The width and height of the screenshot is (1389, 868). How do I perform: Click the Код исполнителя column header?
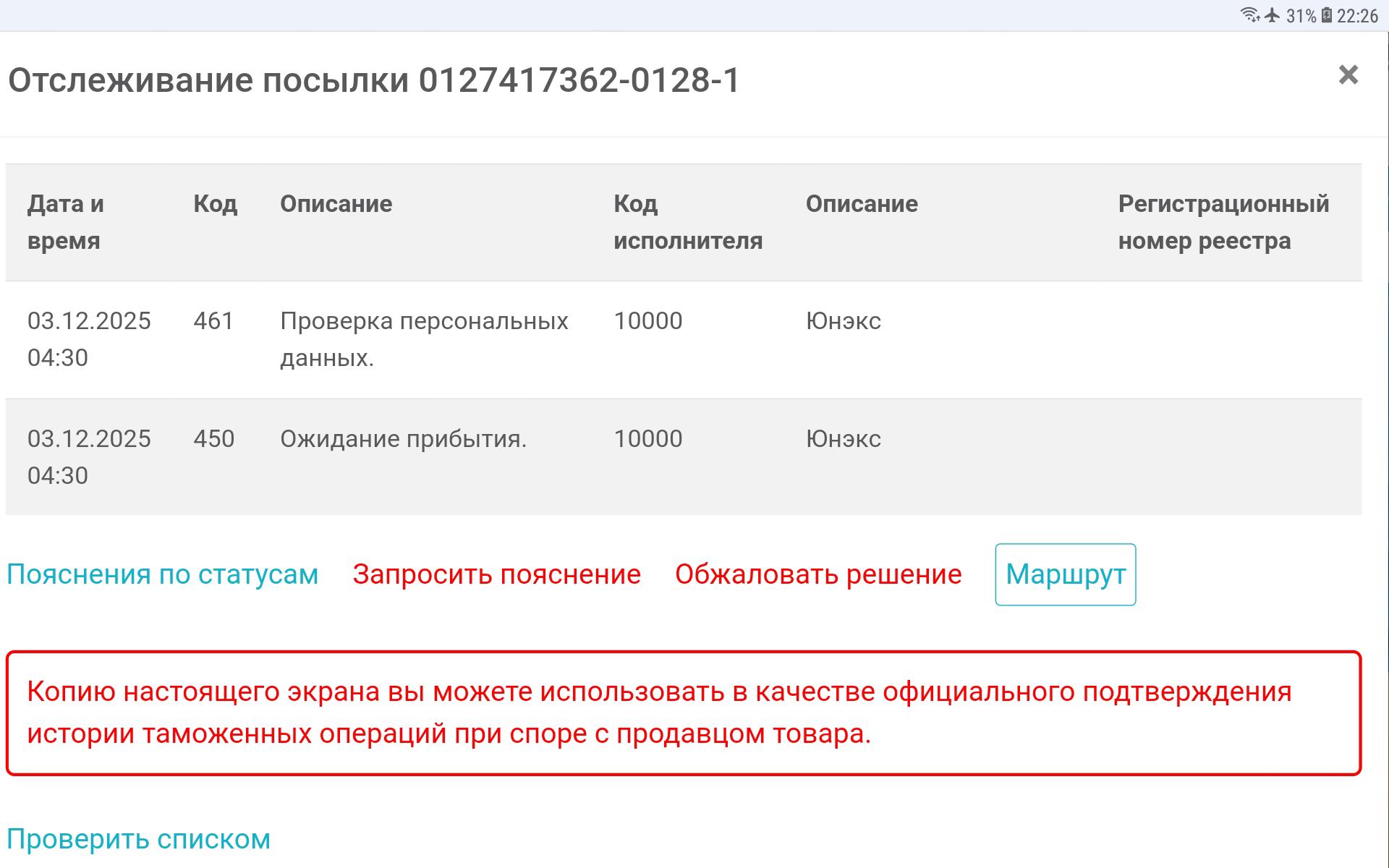tap(687, 222)
